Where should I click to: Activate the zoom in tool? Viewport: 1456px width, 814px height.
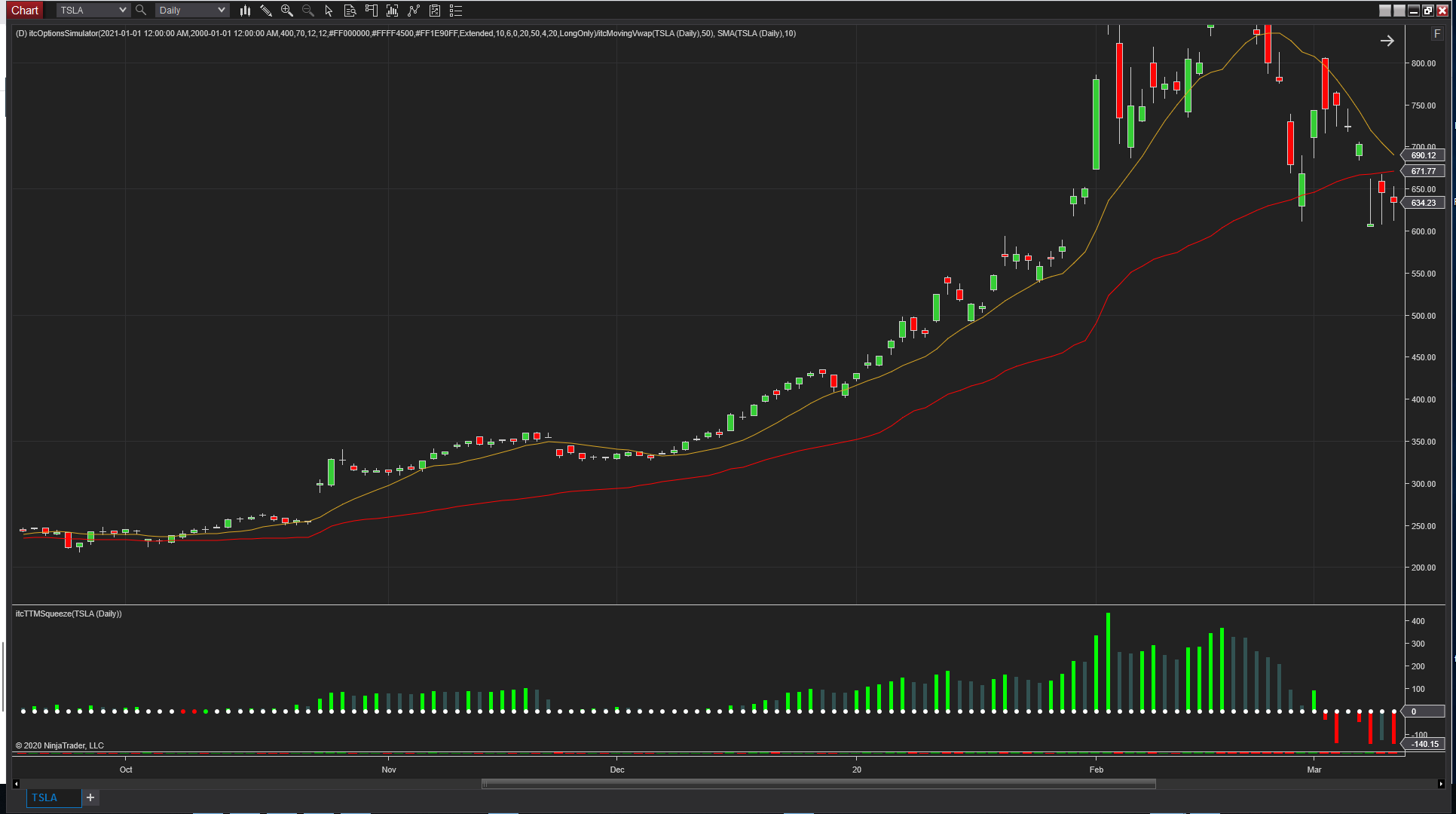point(287,11)
